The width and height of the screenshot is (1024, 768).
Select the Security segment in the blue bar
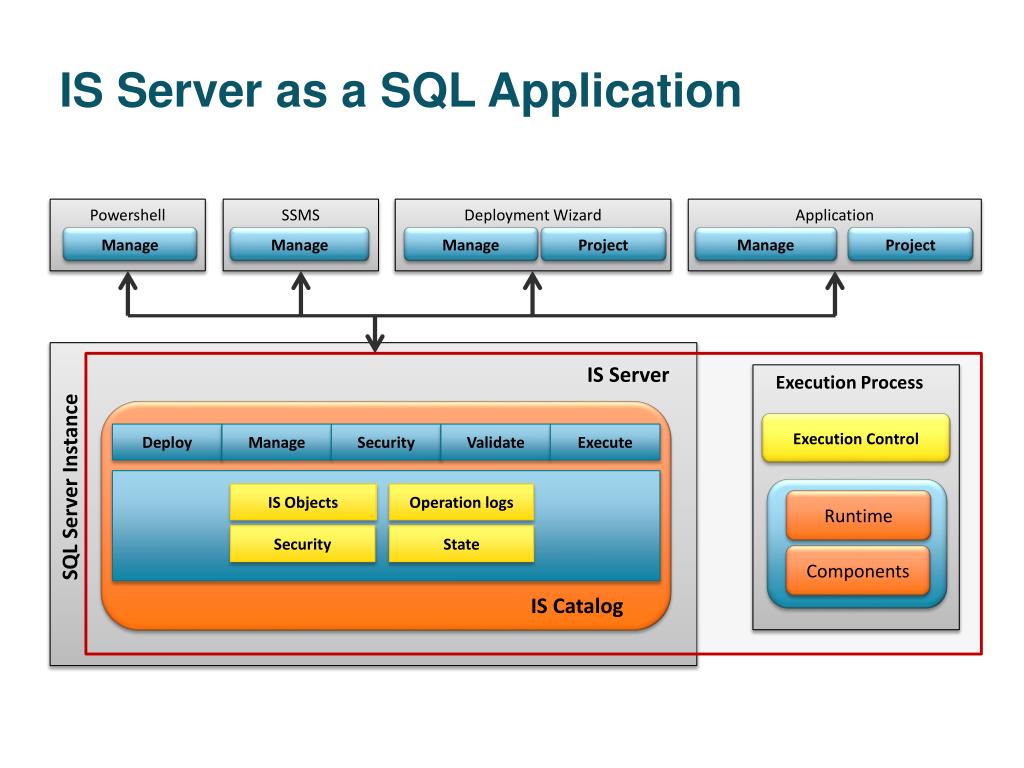[386, 442]
